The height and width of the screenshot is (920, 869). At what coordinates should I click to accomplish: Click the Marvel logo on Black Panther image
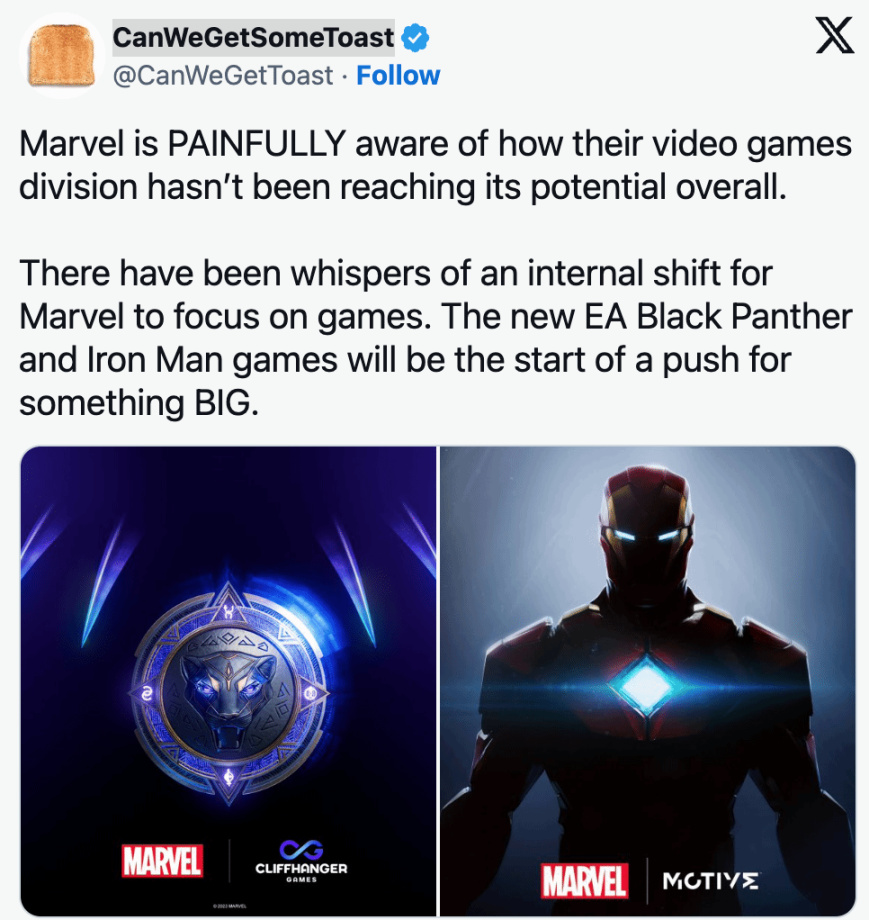click(162, 861)
